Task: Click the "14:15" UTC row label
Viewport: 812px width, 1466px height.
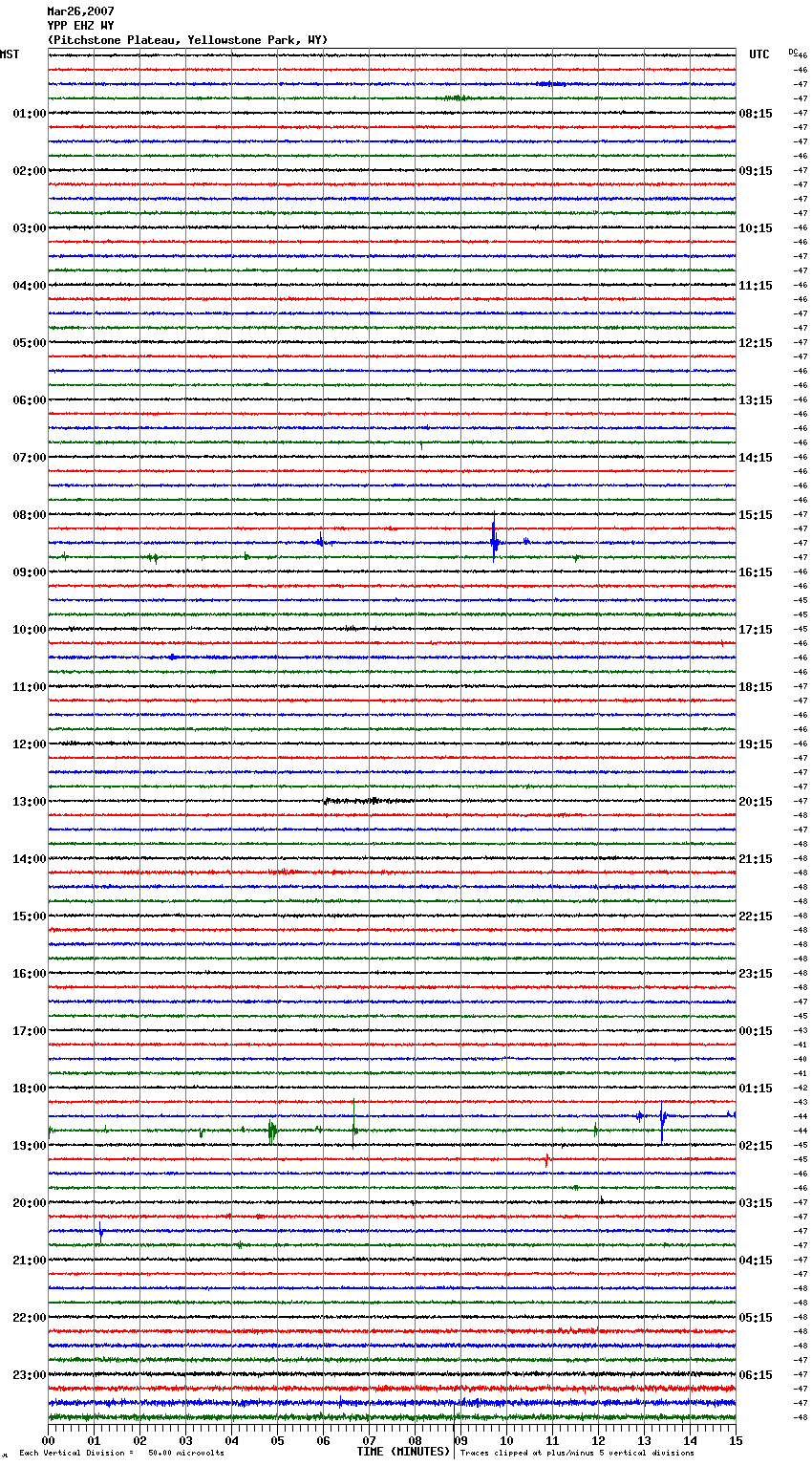Action: (756, 458)
